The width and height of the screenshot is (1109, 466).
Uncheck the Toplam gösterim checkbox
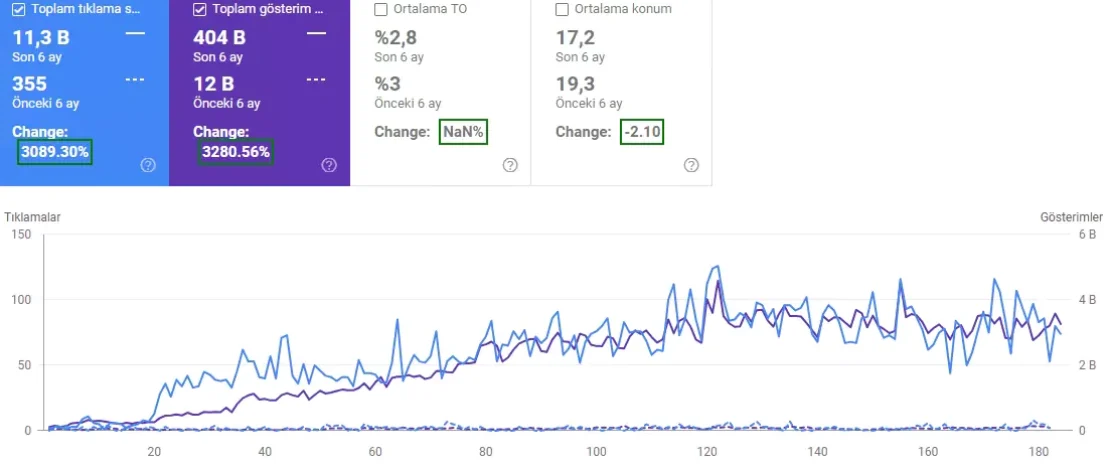pyautogui.click(x=200, y=10)
